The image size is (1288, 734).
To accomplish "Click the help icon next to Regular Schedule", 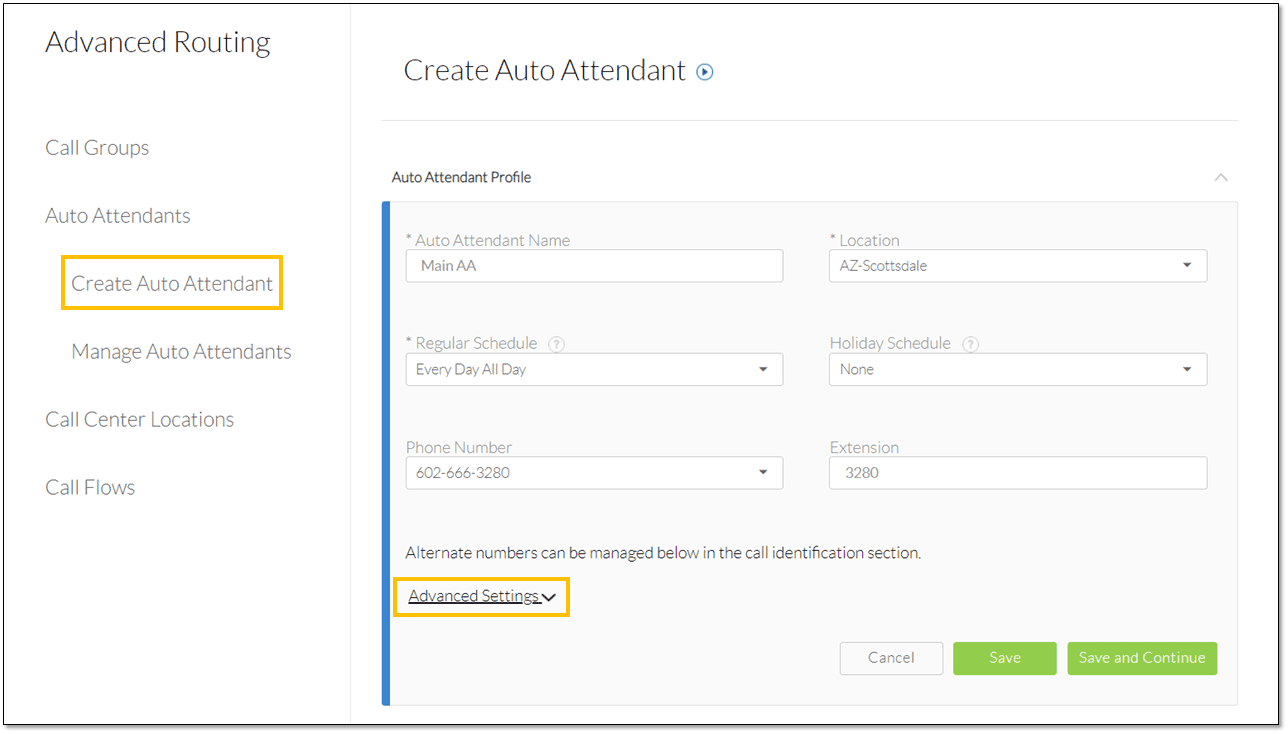I will pos(557,344).
